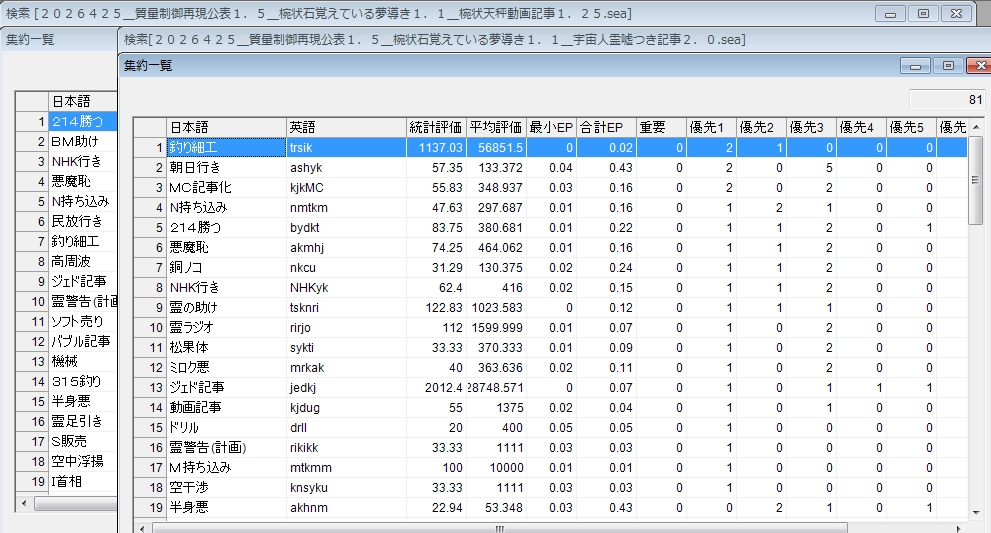
Task: Select the 優先1 column header
Action: (x=710, y=127)
